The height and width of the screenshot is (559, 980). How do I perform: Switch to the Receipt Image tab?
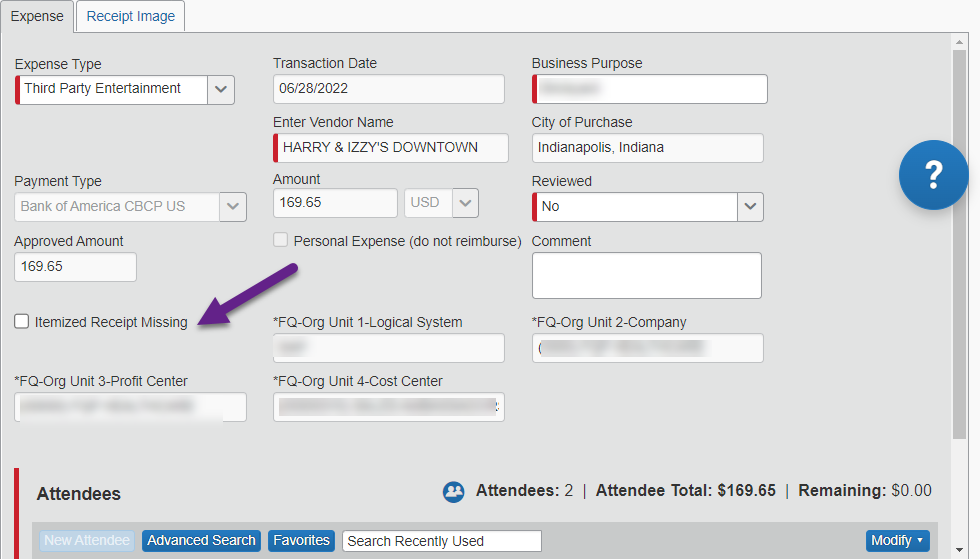coord(130,16)
